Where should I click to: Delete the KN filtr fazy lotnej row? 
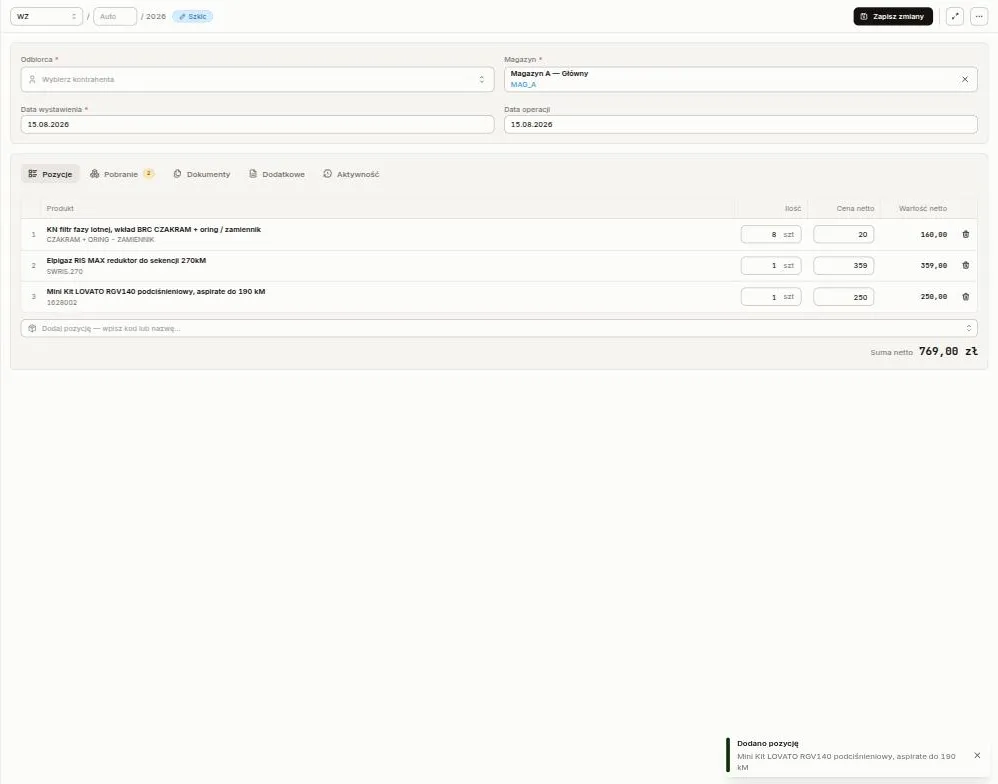click(966, 234)
